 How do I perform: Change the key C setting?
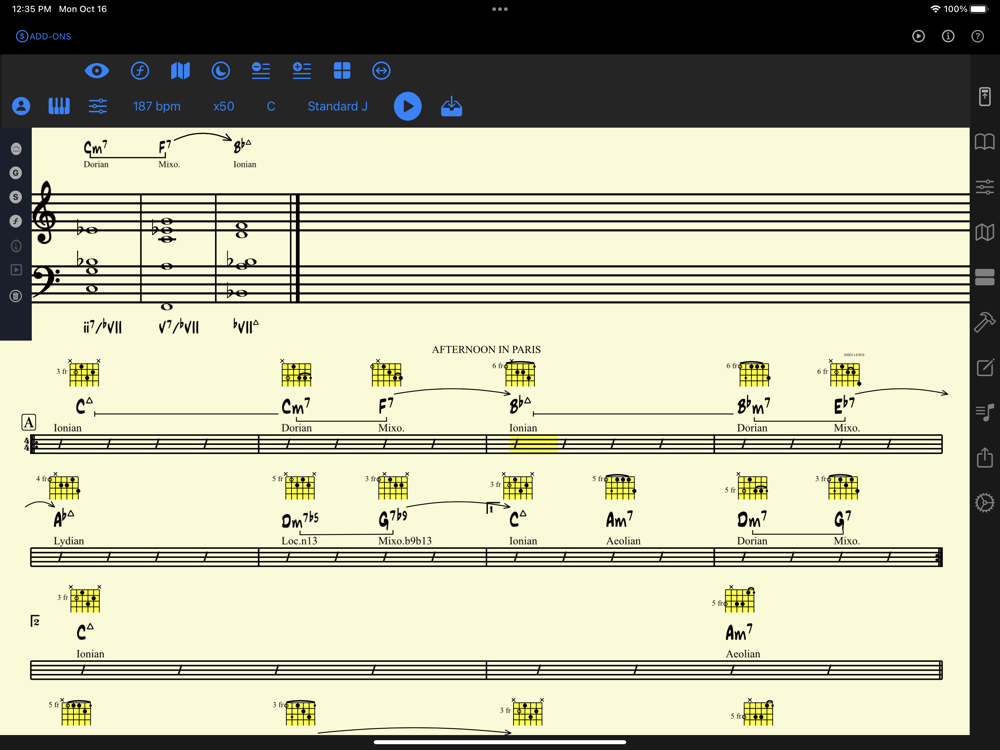pos(271,107)
